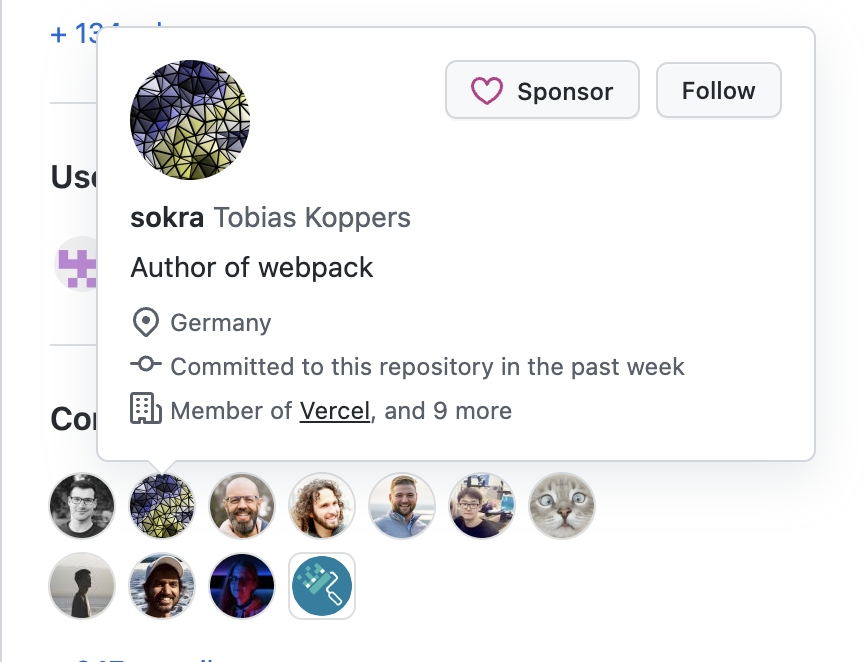Click the small triangle-pattern avatar in contributors row
The height and width of the screenshot is (662, 866).
(x=162, y=506)
